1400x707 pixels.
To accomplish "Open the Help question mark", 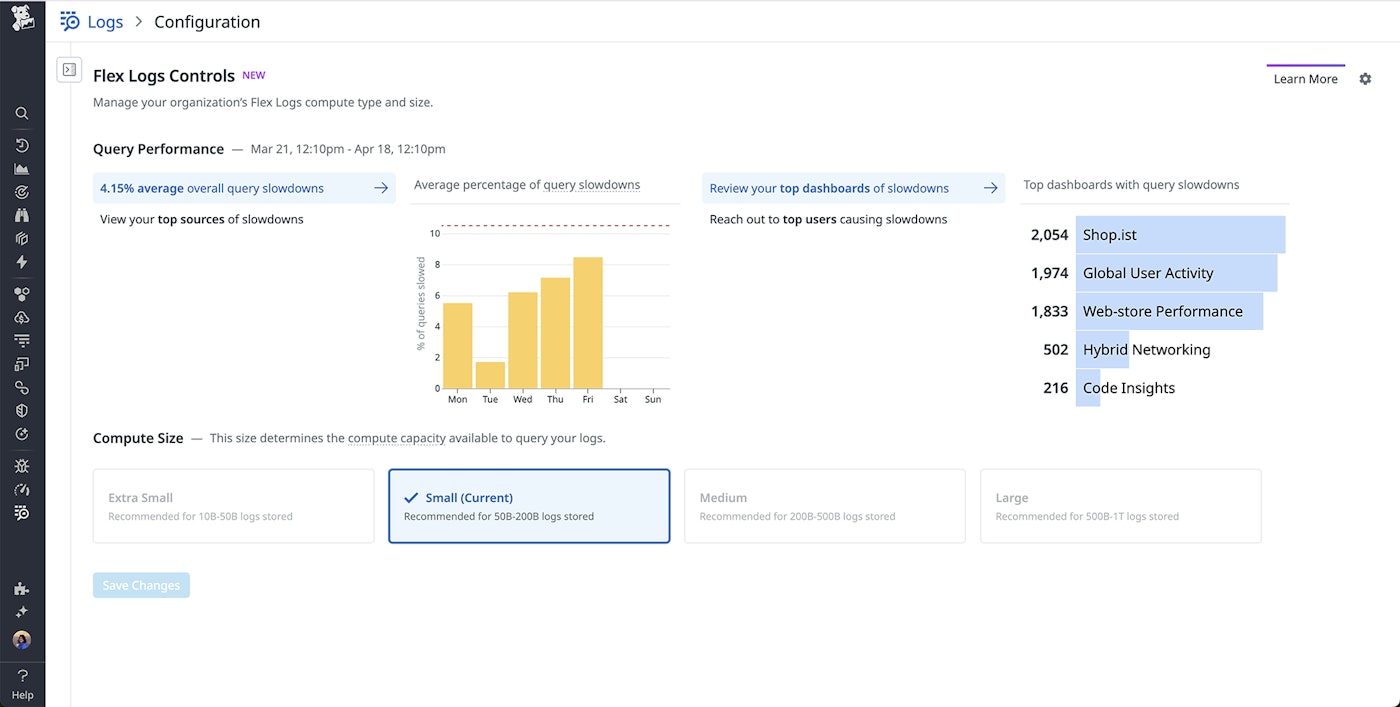I will point(22,676).
